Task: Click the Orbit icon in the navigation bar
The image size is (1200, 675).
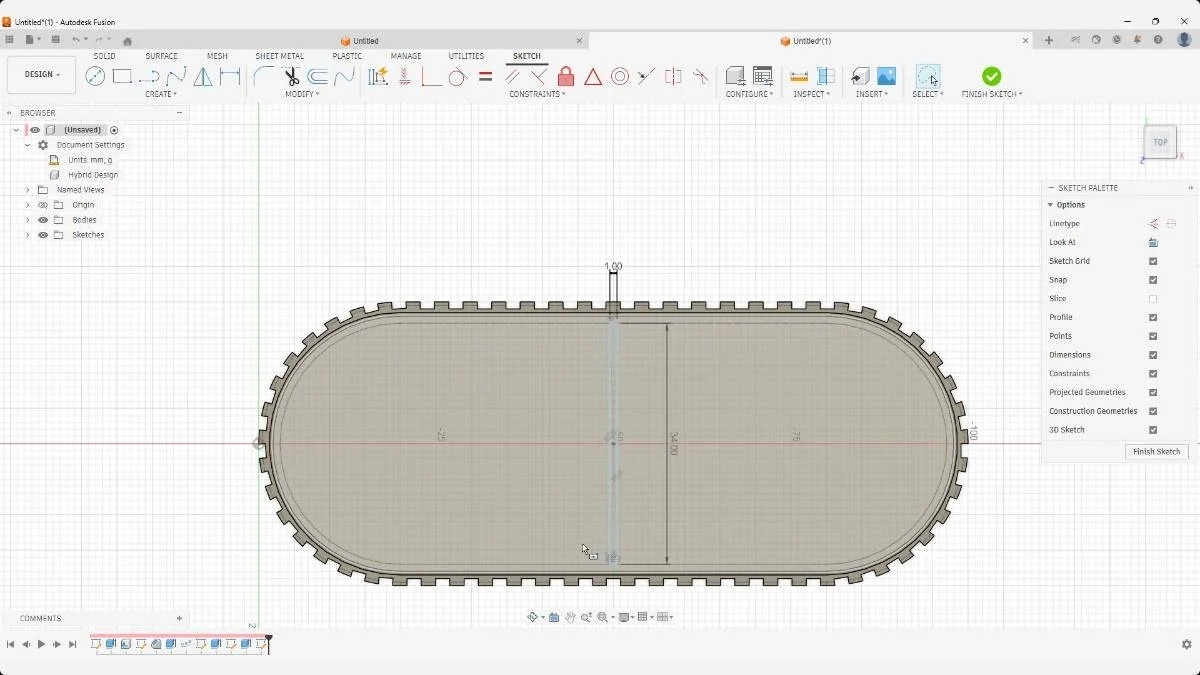Action: (532, 617)
